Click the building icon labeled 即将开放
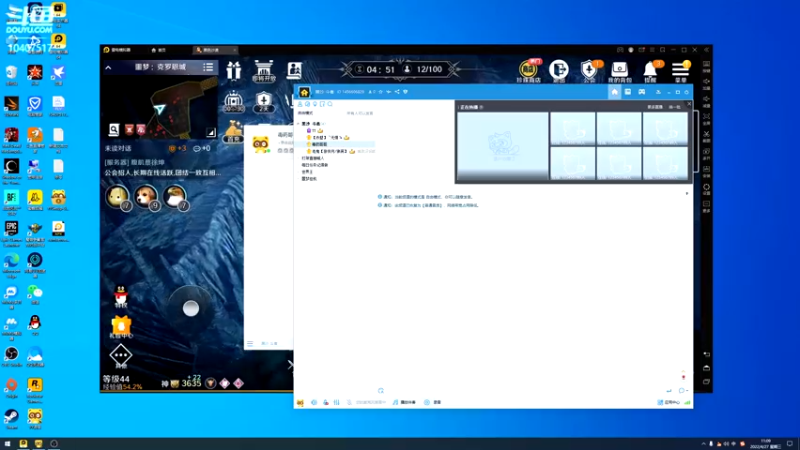Screen dimensions: 800x450 [x=264, y=71]
